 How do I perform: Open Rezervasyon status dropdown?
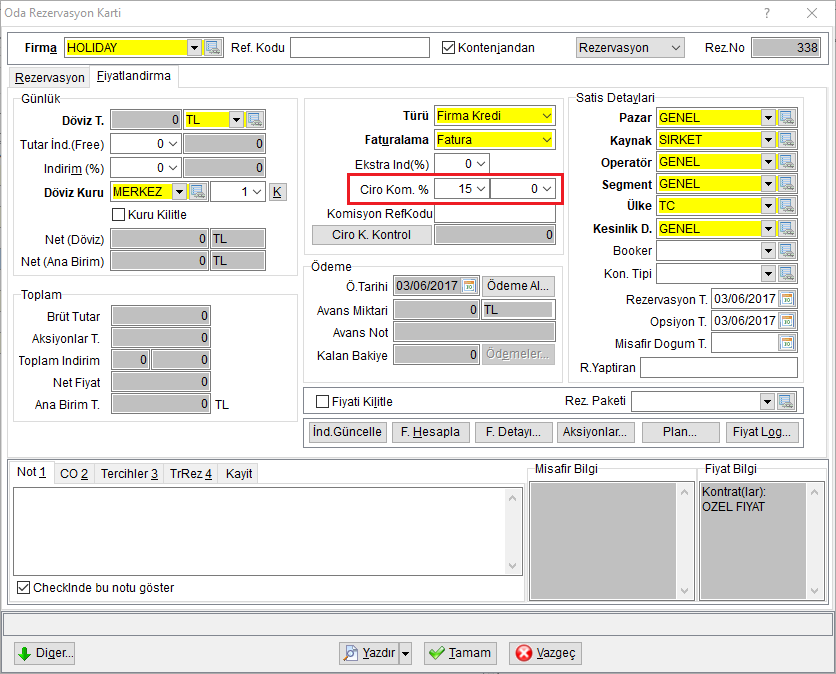[676, 47]
